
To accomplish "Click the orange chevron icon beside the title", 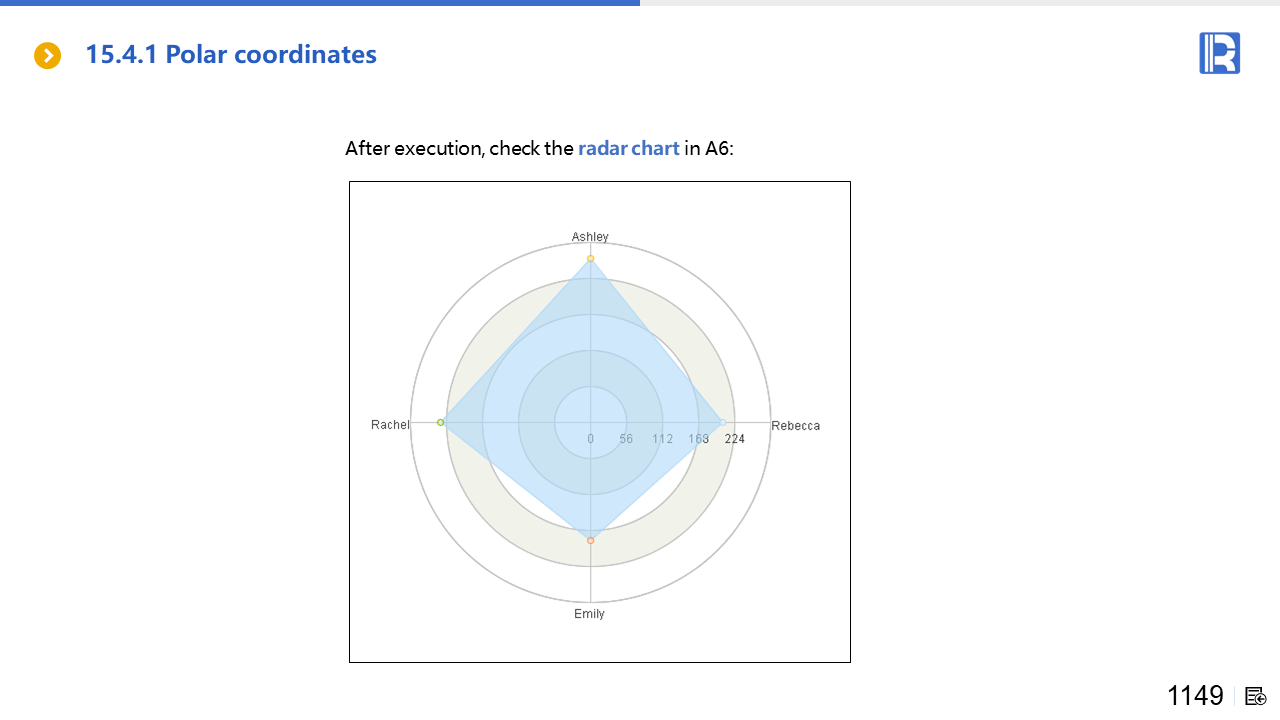I will coord(47,56).
